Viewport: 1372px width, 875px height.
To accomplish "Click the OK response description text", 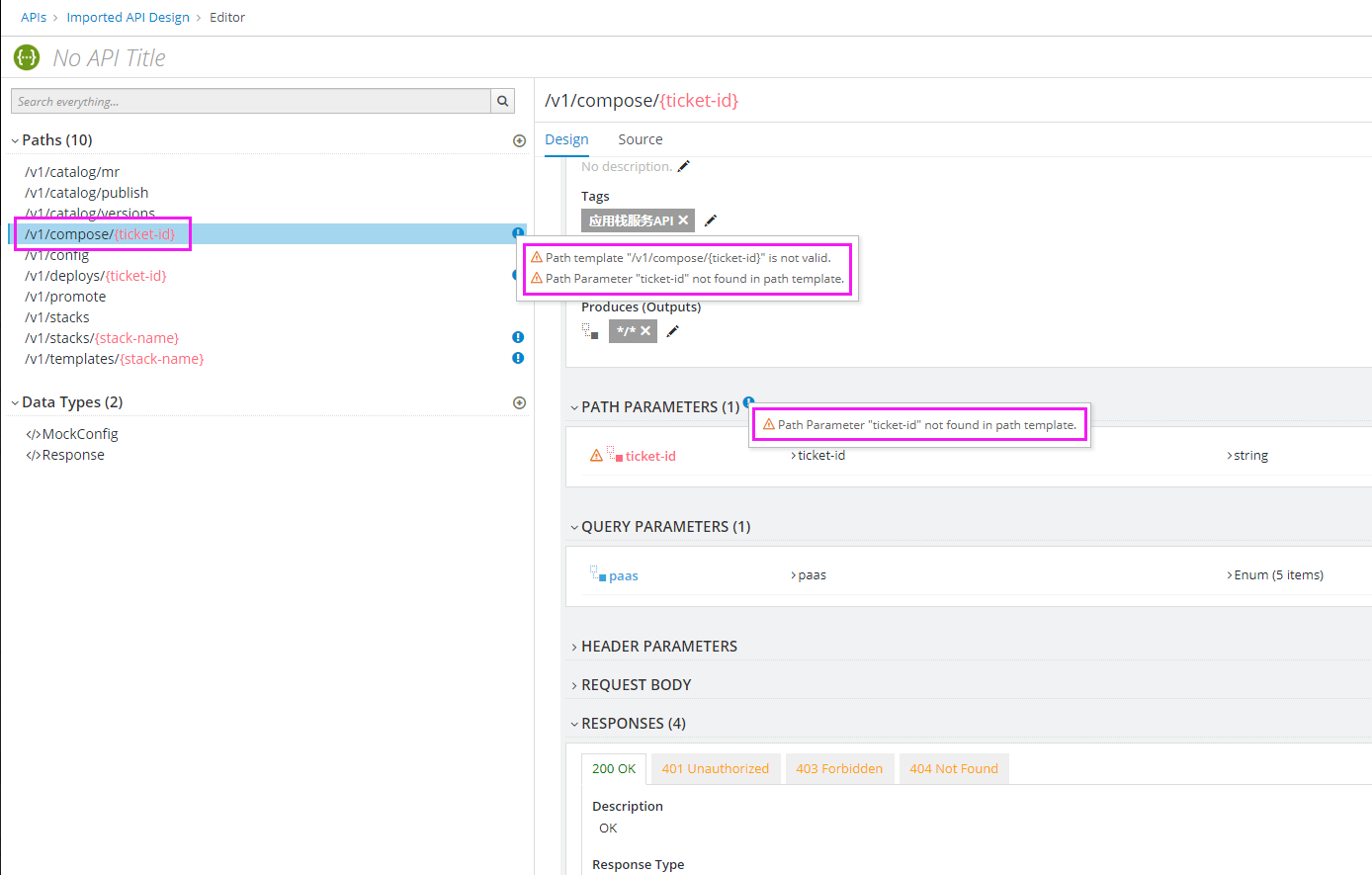I will (608, 829).
